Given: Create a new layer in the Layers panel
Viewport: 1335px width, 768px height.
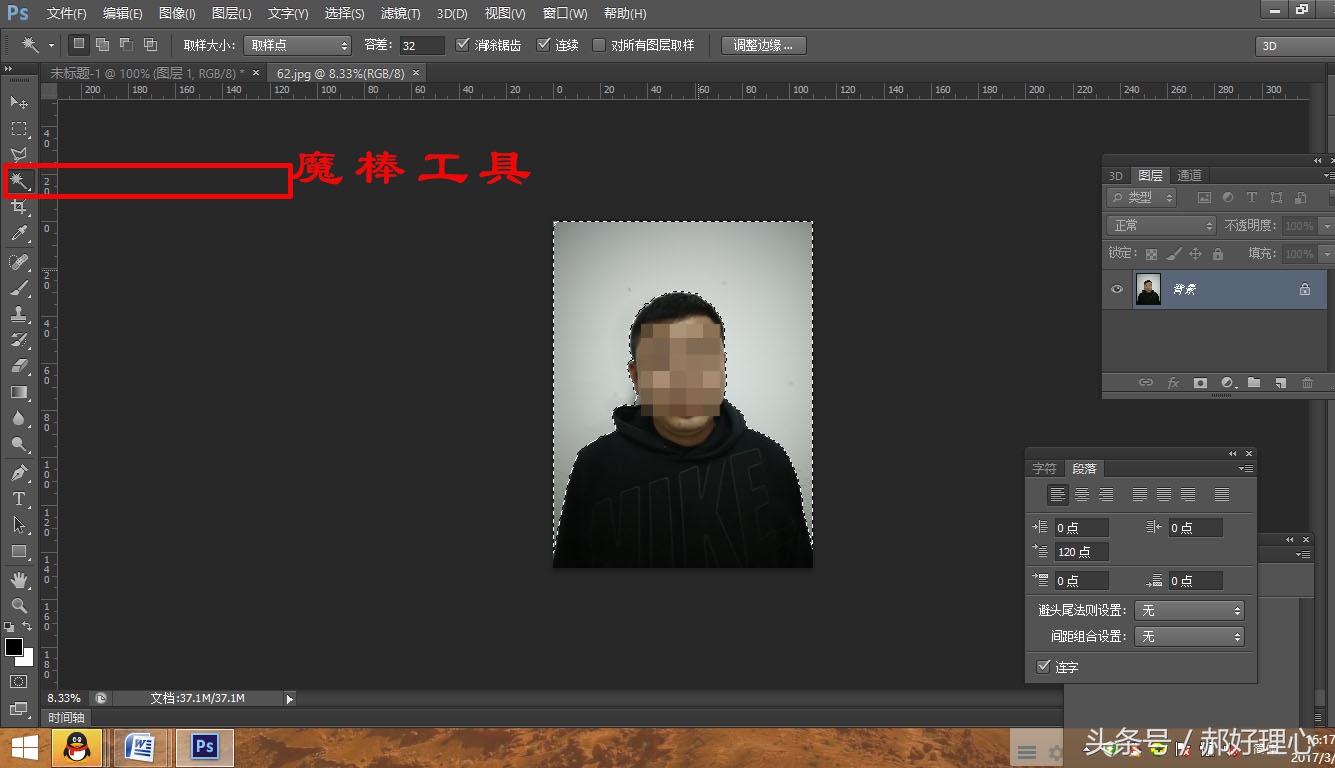Looking at the screenshot, I should coord(1280,382).
